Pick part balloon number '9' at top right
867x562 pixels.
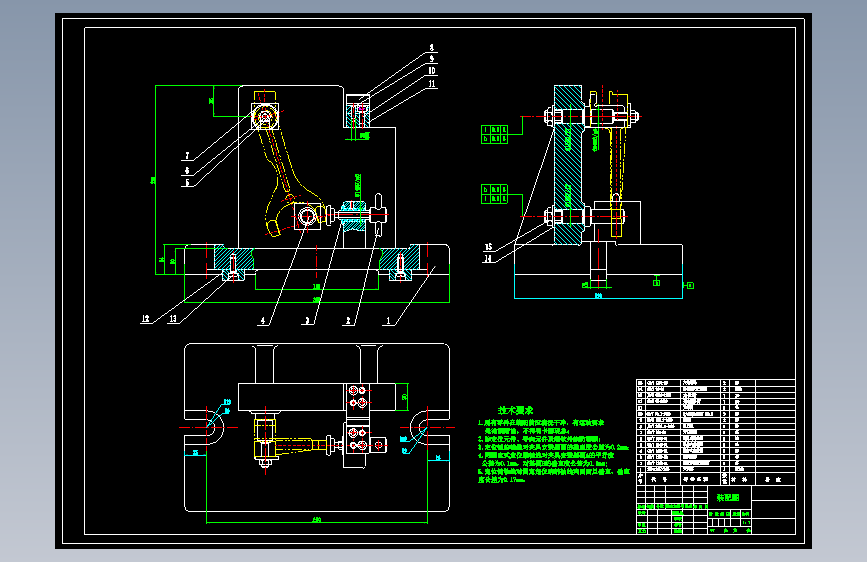[x=432, y=59]
